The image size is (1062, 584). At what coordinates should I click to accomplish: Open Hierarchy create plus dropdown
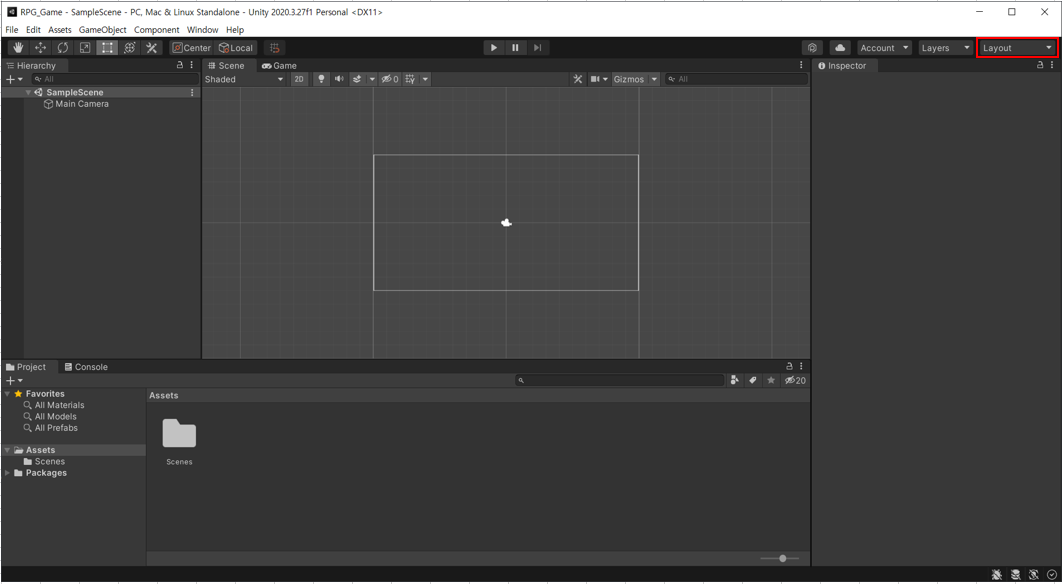point(14,79)
